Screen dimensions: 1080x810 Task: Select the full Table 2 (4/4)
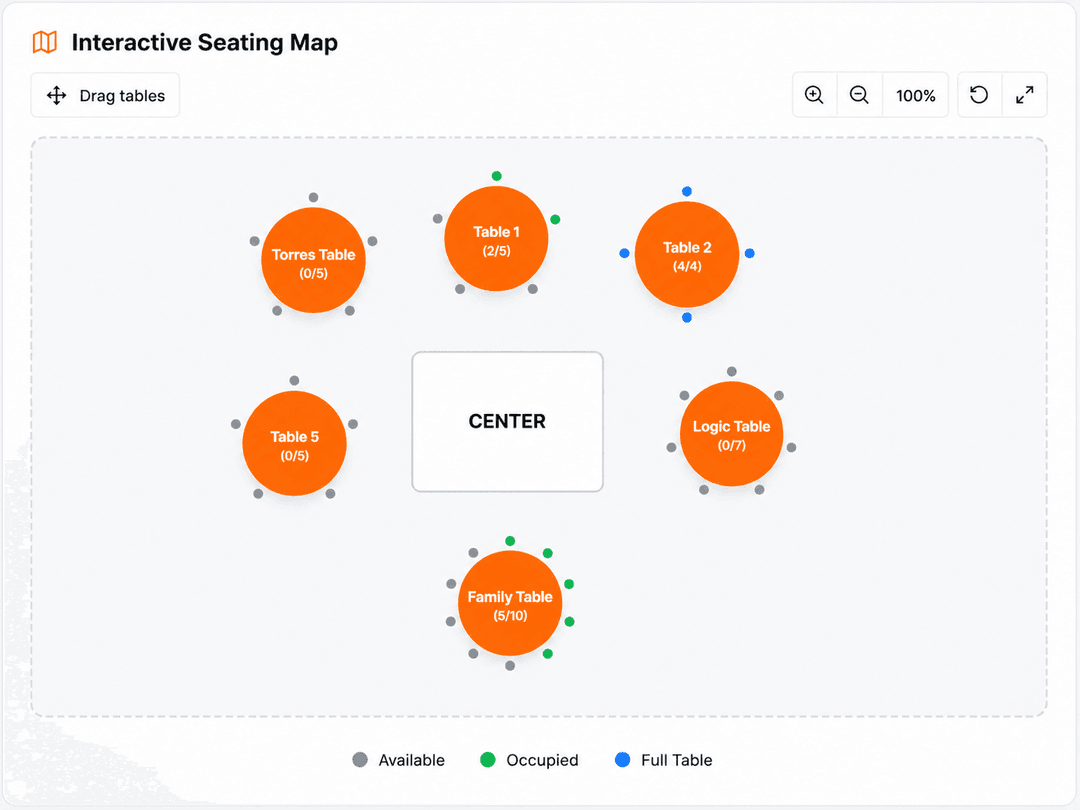(x=687, y=255)
